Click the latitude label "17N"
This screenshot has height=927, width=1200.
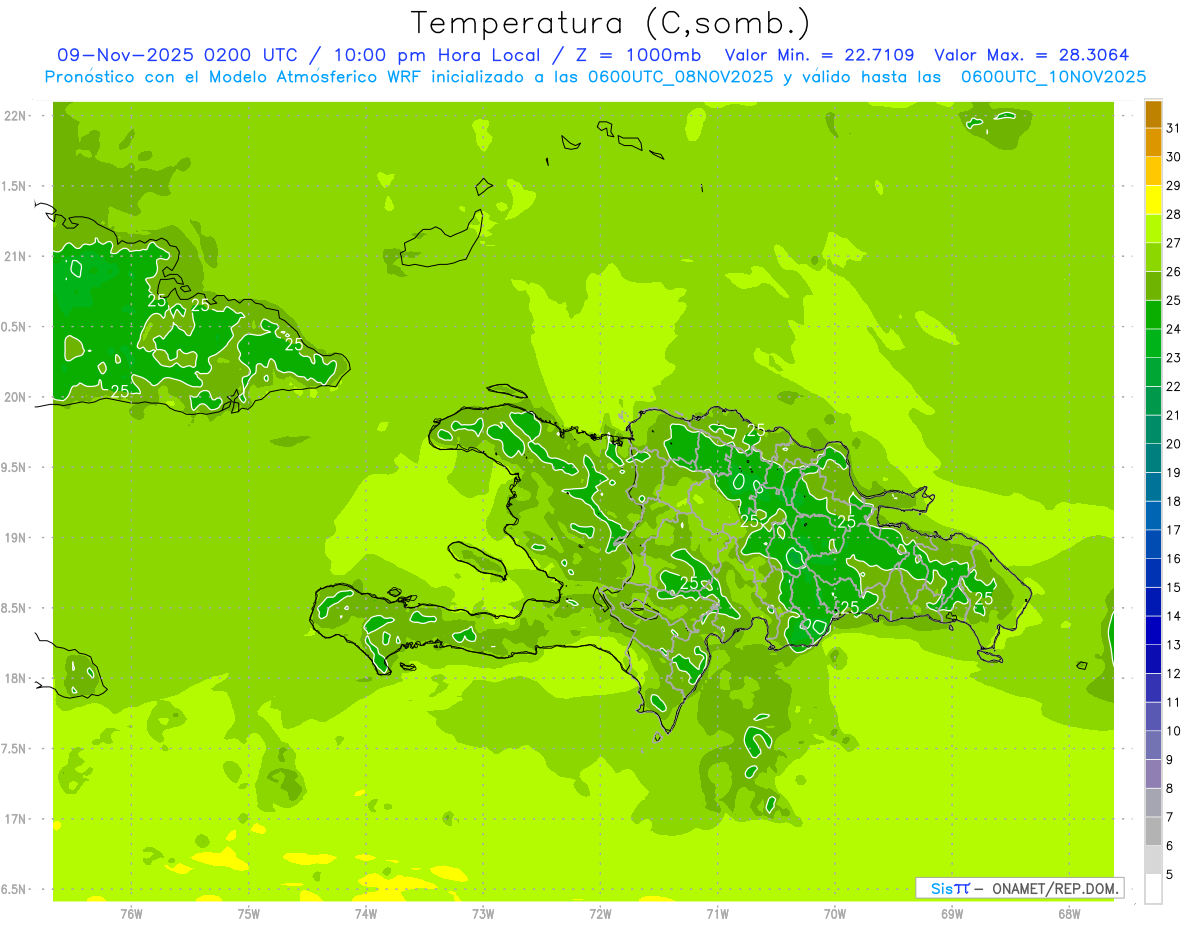(15, 819)
